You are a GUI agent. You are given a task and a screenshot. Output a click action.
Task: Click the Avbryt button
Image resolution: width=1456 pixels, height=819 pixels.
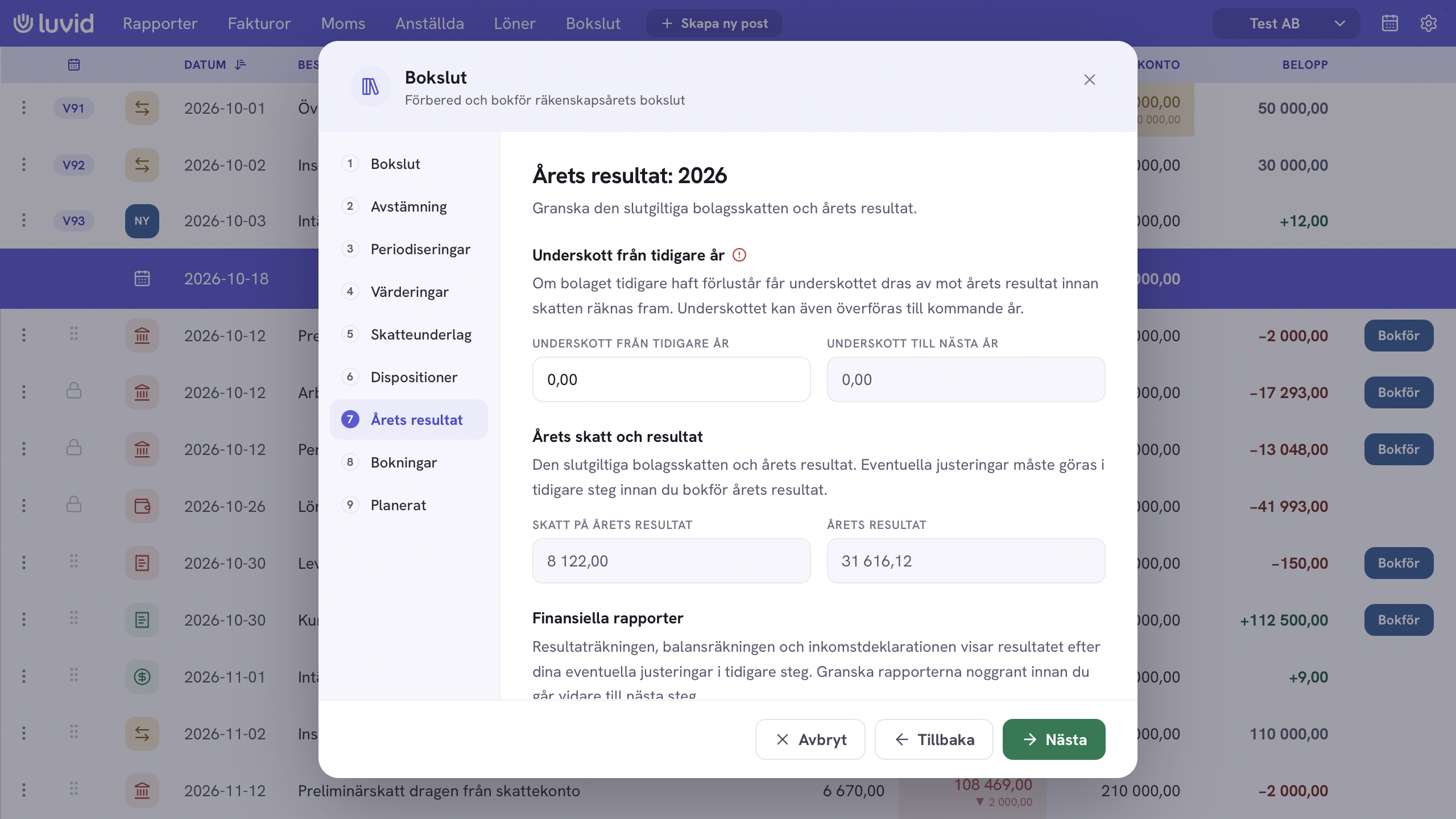(810, 739)
